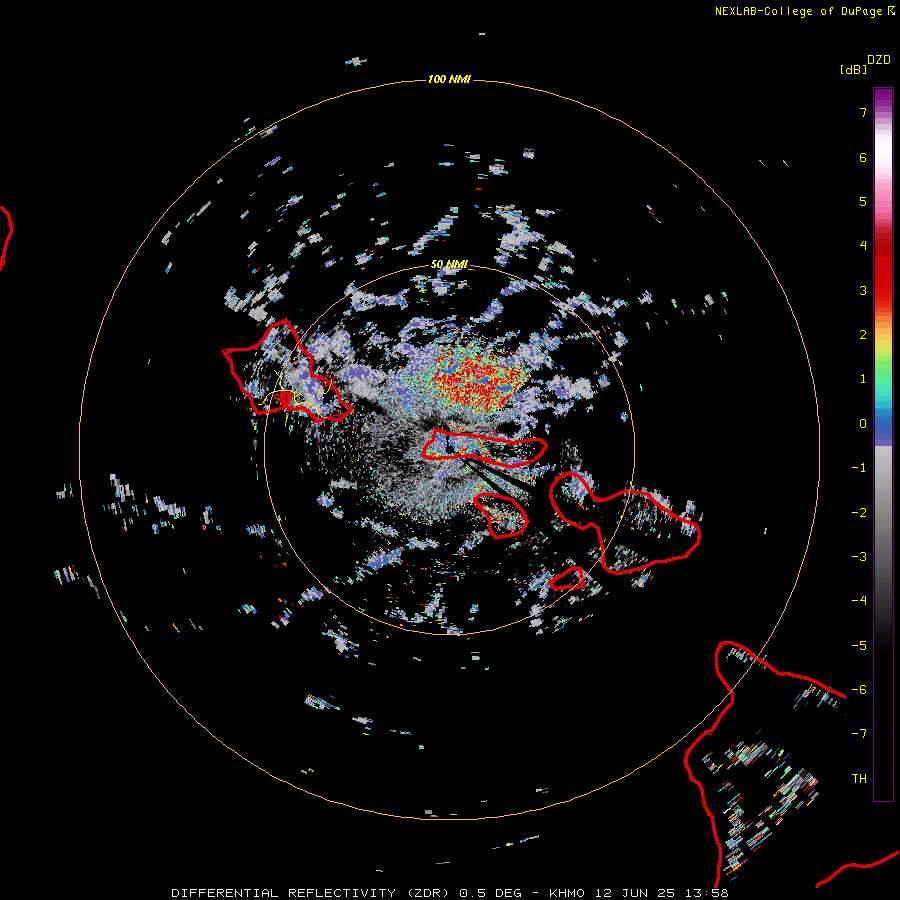Click the 50 NMI range ring label

(x=449, y=264)
